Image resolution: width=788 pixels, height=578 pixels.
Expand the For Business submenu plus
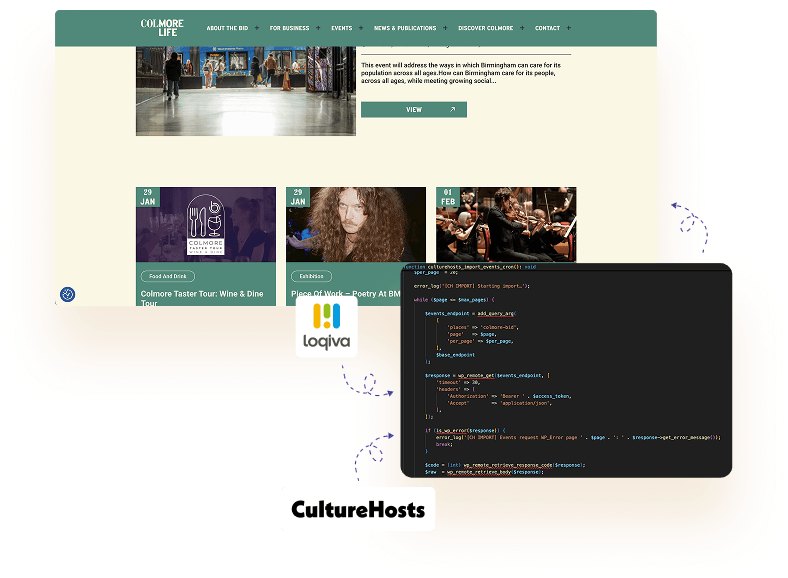318,28
